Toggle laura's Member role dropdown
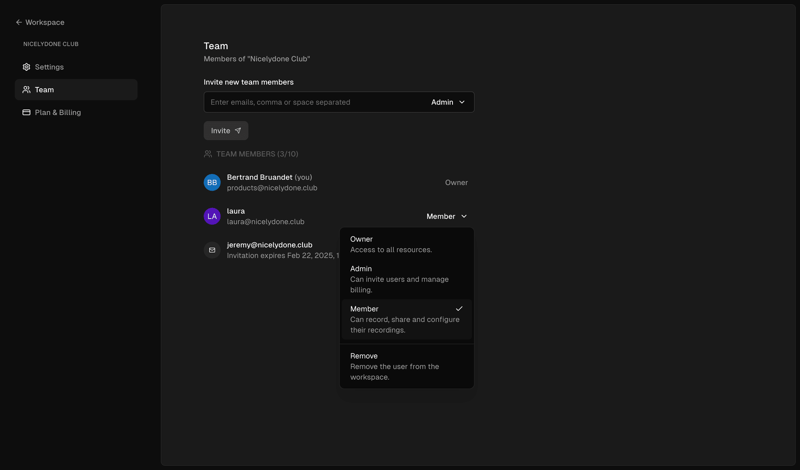This screenshot has height=470, width=800. point(446,216)
